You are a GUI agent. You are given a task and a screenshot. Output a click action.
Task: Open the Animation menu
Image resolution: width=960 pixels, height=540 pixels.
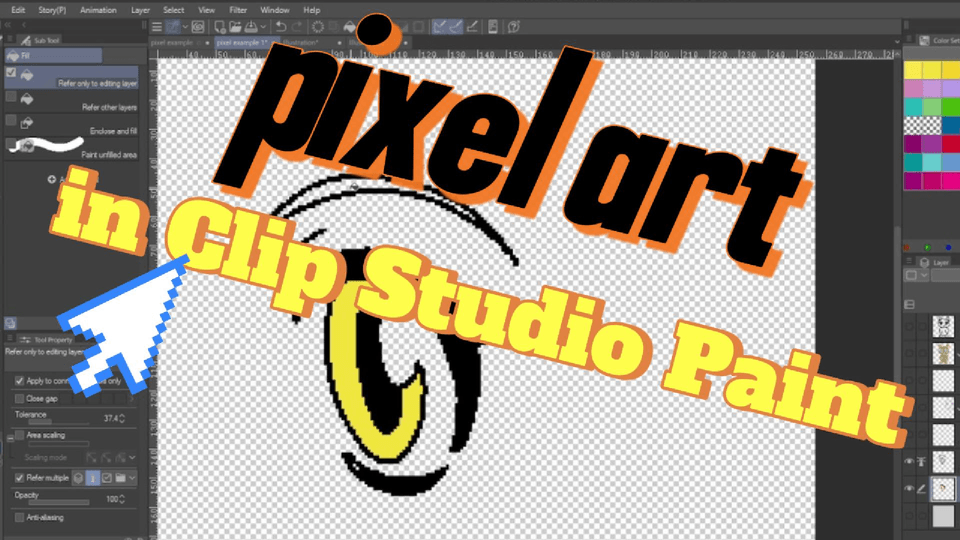98,10
